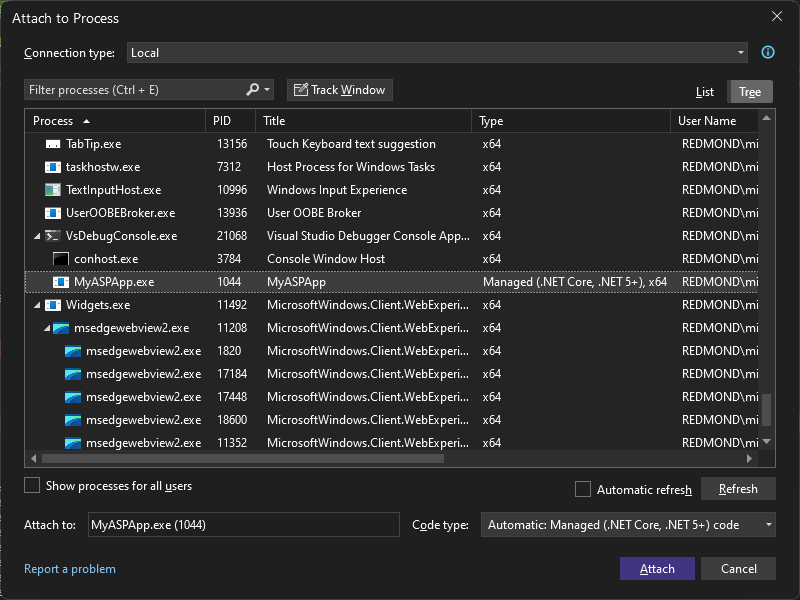Select the Tree view mode
This screenshot has width=800, height=600.
(750, 91)
